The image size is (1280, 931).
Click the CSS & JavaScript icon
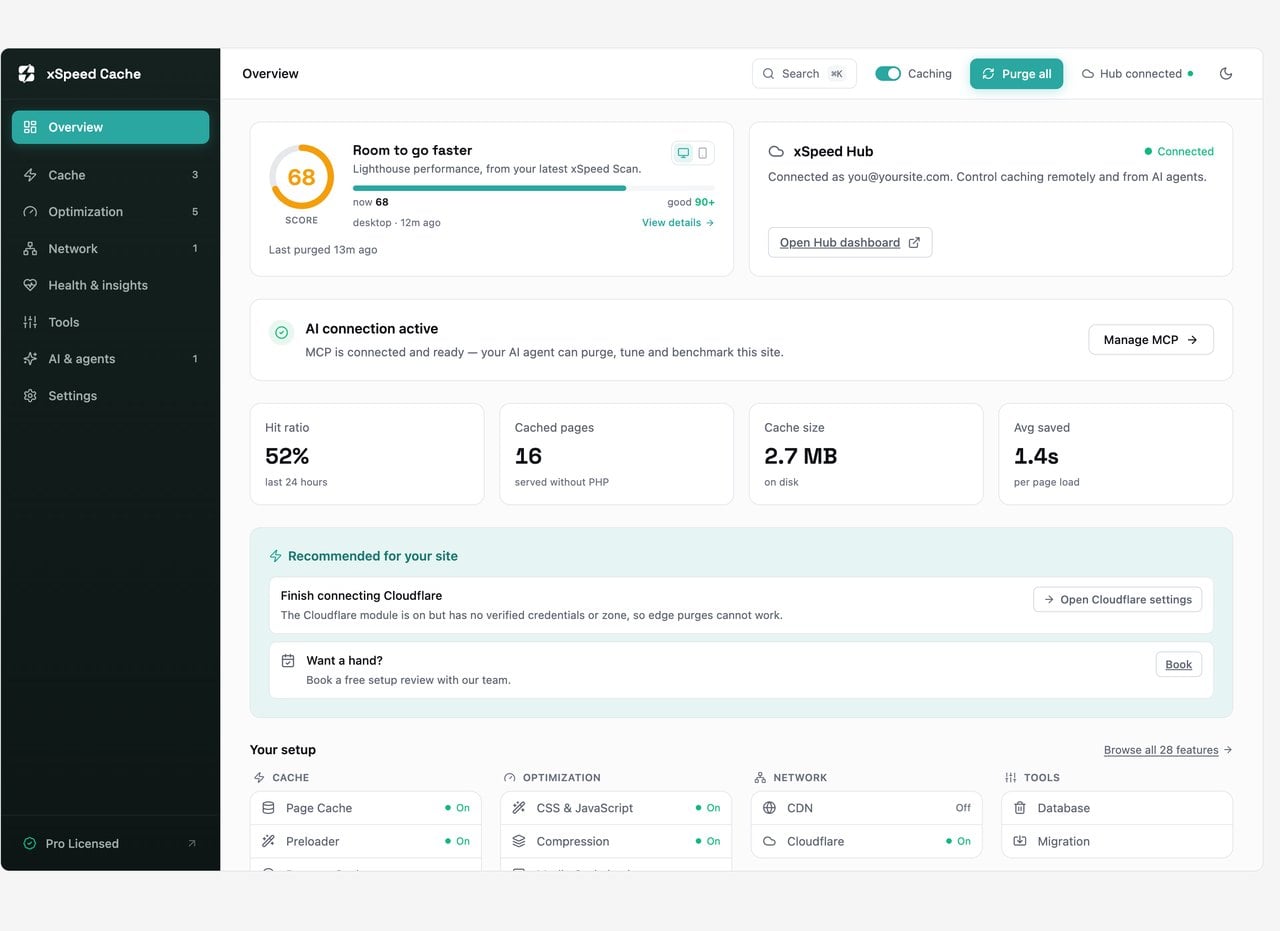518,808
